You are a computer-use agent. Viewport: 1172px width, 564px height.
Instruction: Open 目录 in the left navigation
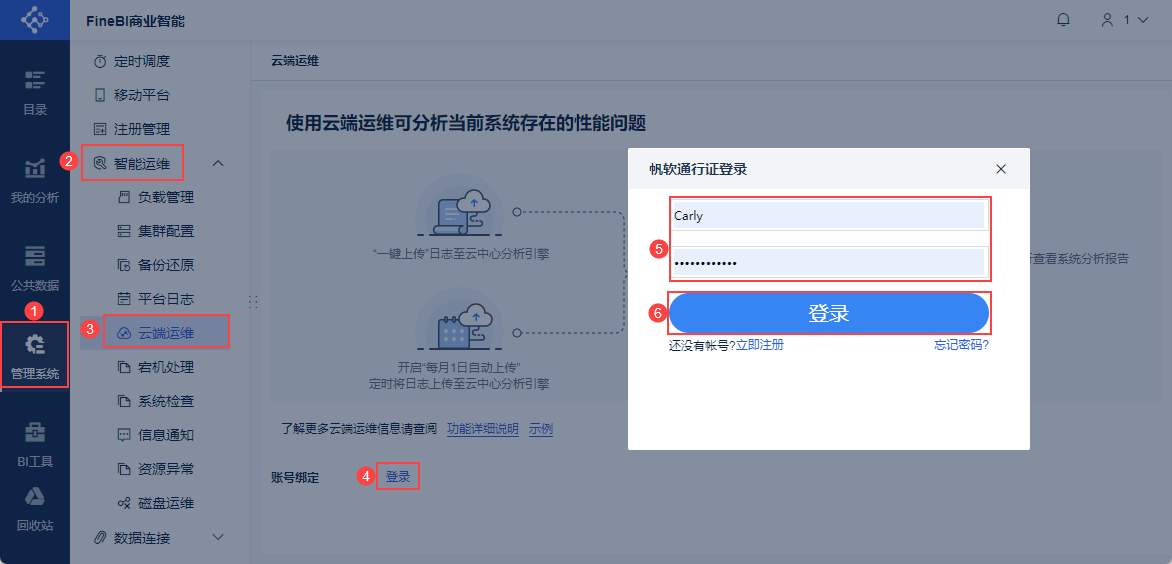pos(34,93)
